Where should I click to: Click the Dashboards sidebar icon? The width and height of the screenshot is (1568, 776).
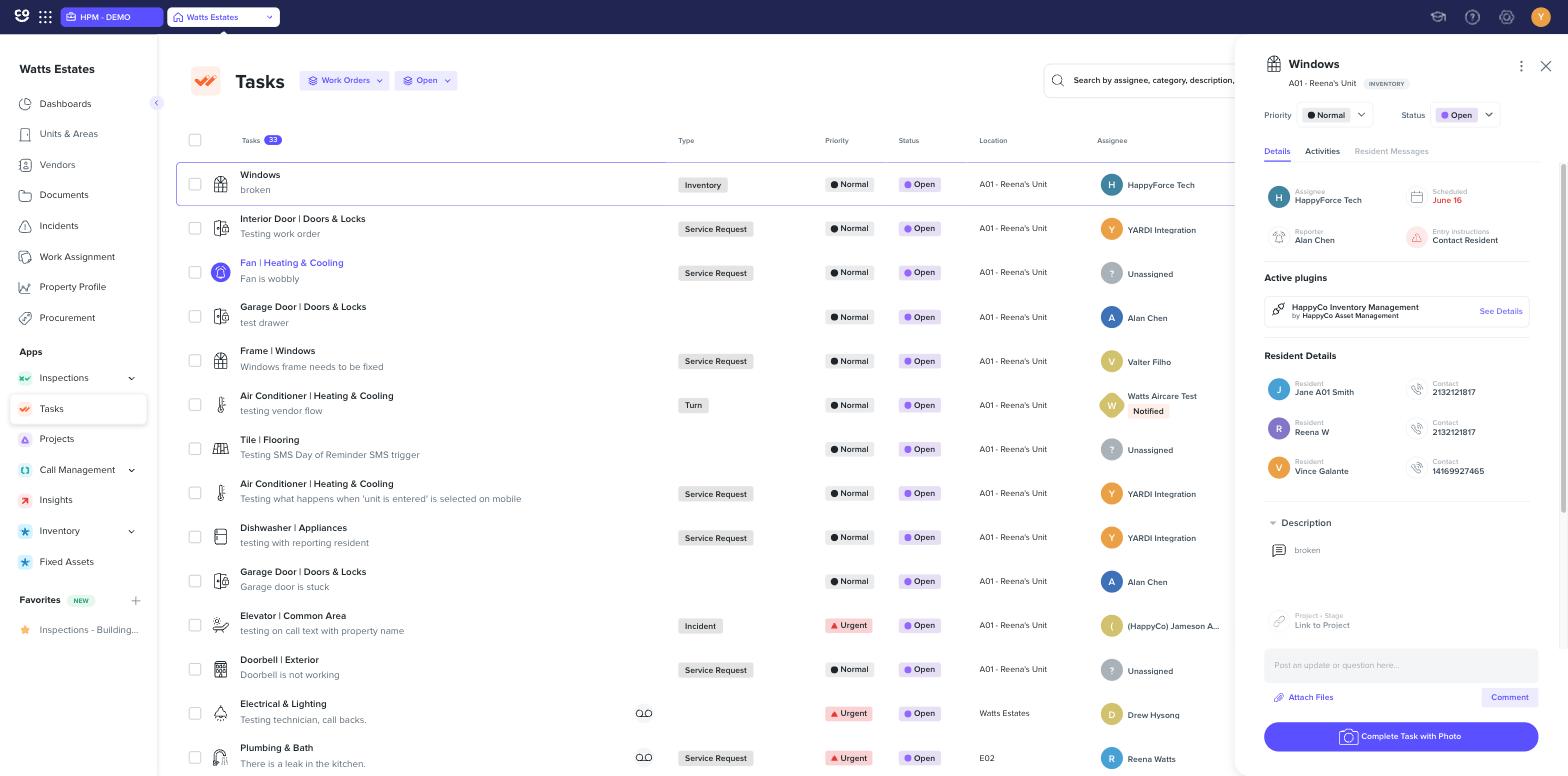(x=25, y=104)
